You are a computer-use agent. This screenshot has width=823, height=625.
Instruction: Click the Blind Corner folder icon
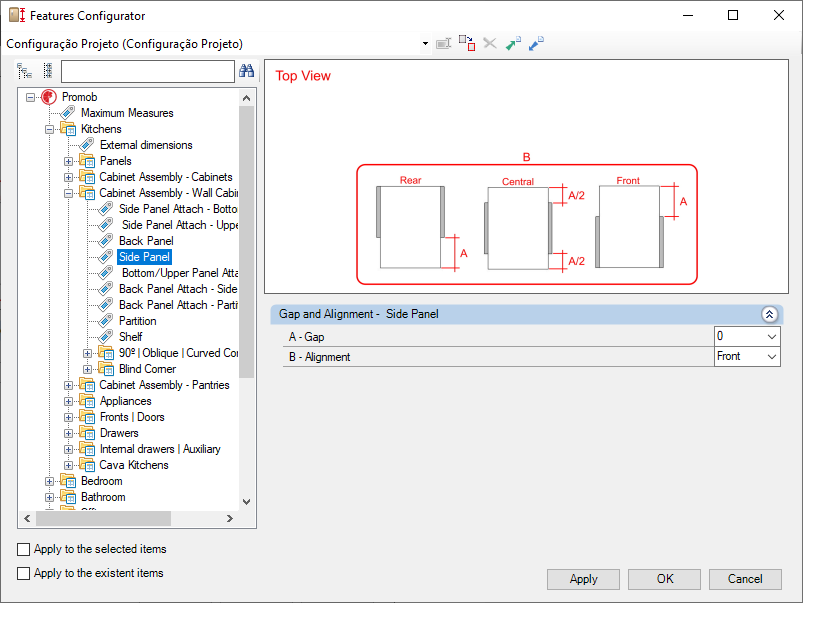pos(106,369)
